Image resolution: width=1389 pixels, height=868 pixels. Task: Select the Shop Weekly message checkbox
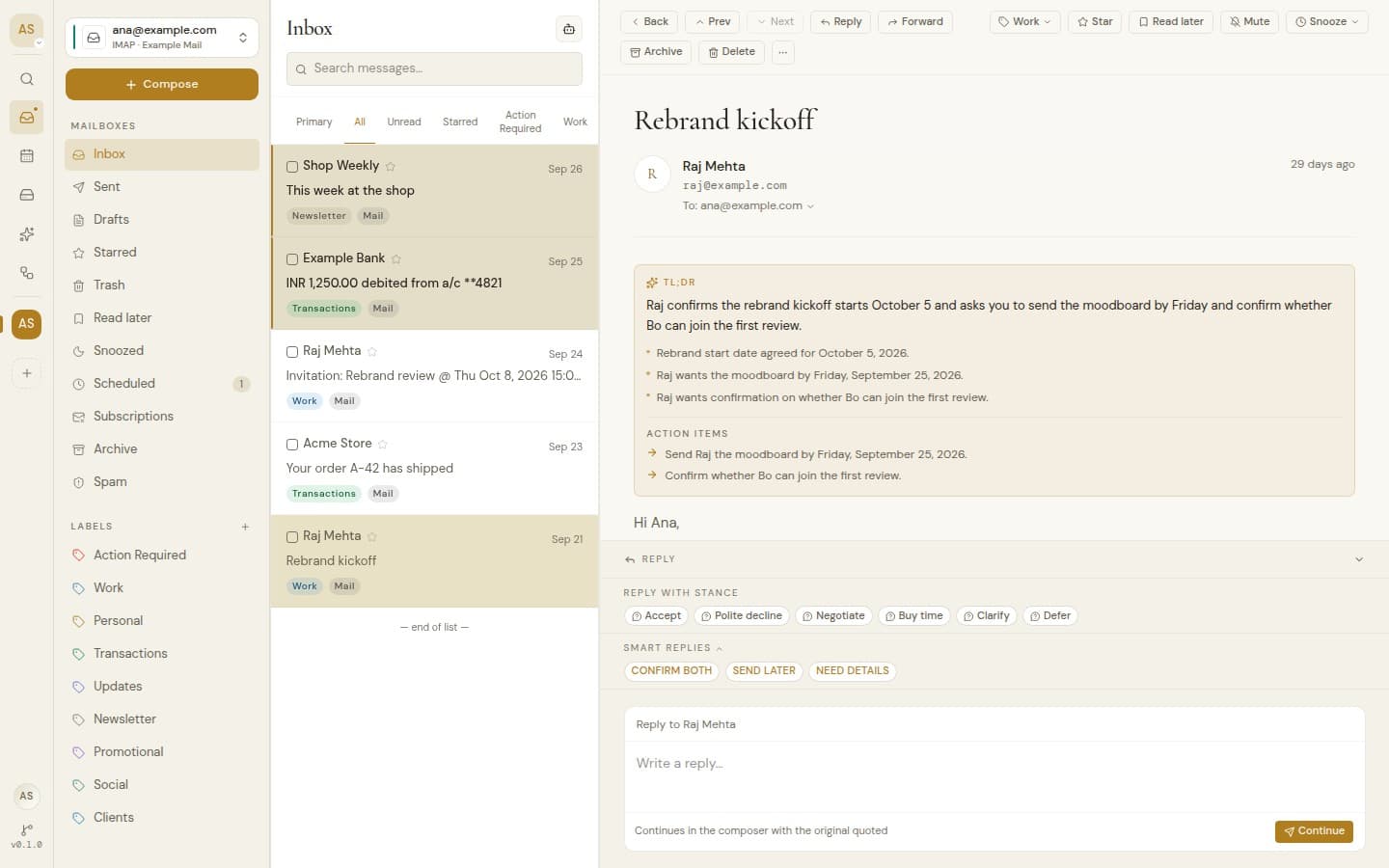pyautogui.click(x=292, y=167)
